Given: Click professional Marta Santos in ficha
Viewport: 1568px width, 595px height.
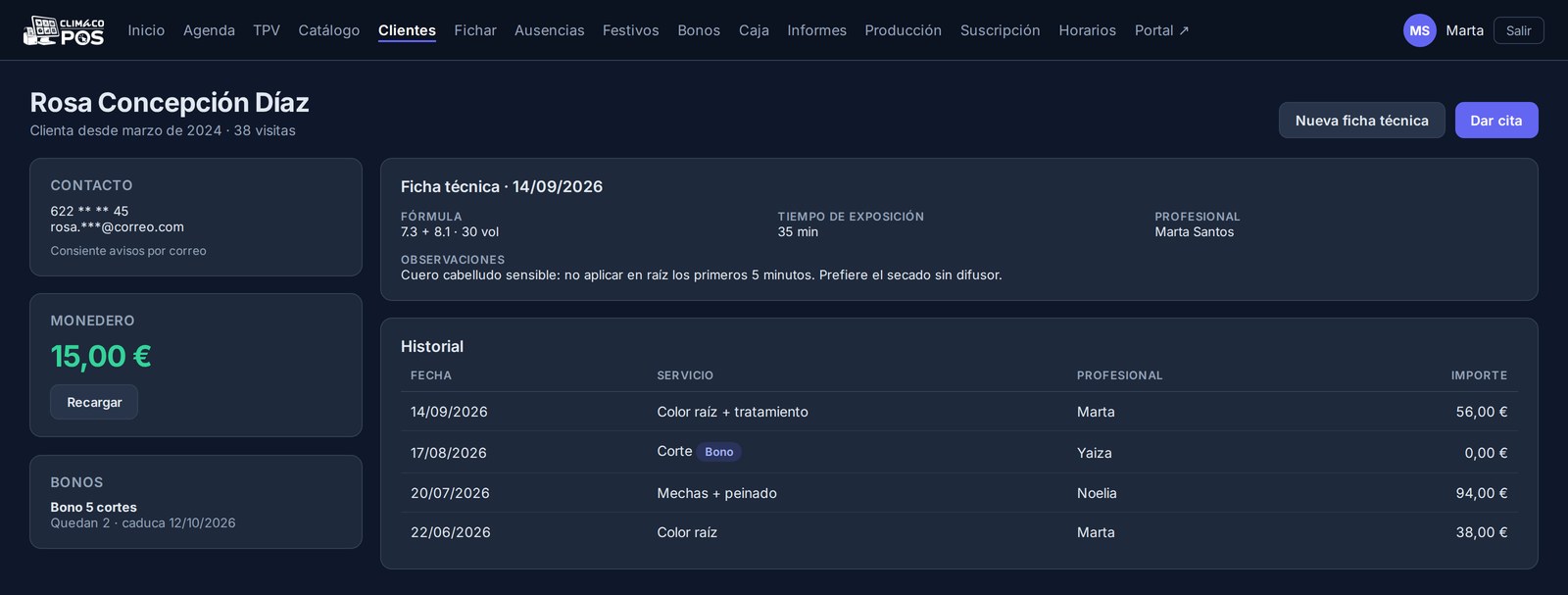Looking at the screenshot, I should pyautogui.click(x=1194, y=231).
